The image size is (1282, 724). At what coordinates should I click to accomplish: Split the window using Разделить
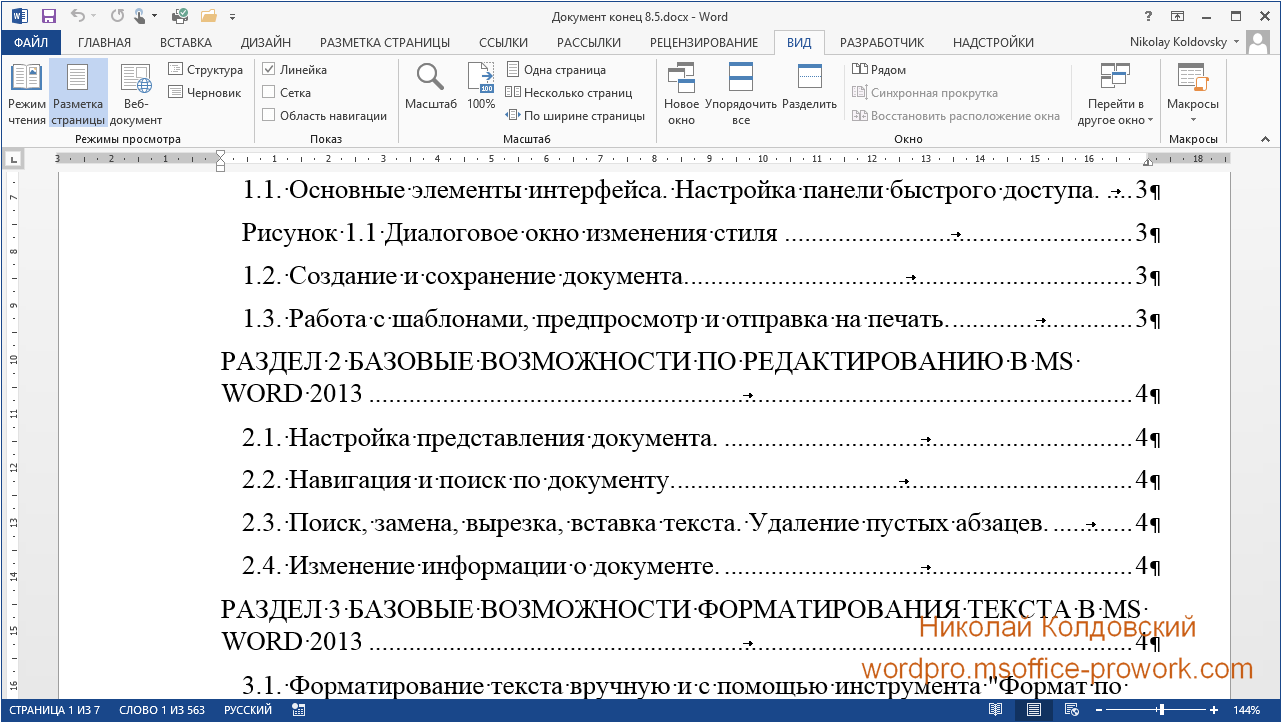[809, 88]
